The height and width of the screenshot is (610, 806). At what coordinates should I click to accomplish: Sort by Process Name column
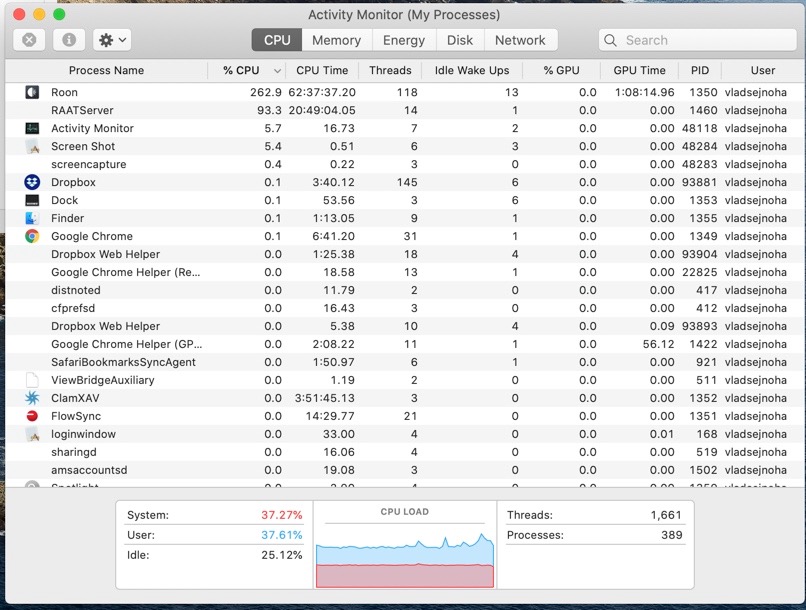[106, 70]
